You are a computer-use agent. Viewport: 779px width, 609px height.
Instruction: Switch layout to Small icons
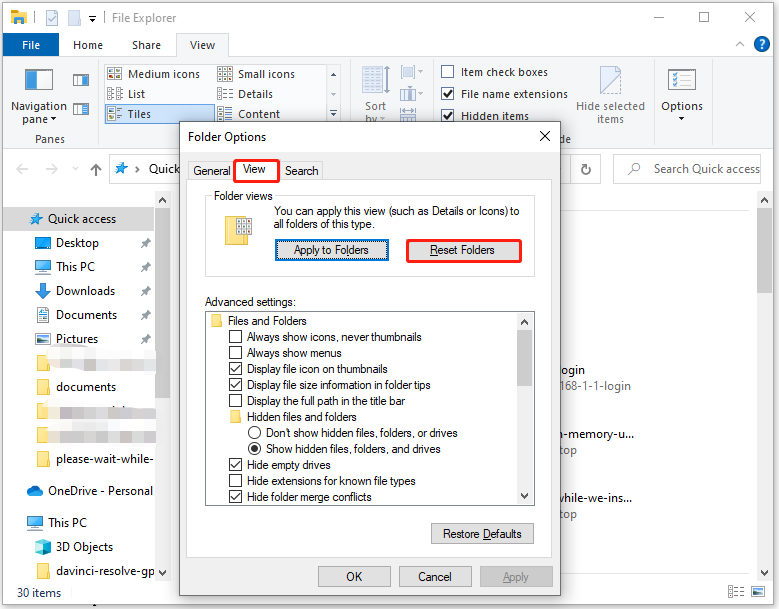pyautogui.click(x=257, y=74)
